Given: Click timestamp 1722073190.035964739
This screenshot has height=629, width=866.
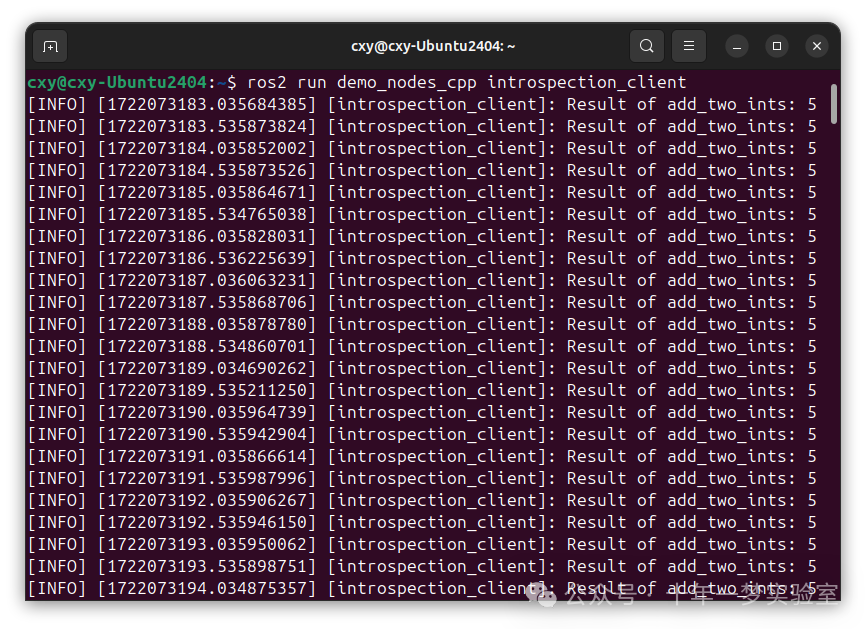Looking at the screenshot, I should (207, 413).
